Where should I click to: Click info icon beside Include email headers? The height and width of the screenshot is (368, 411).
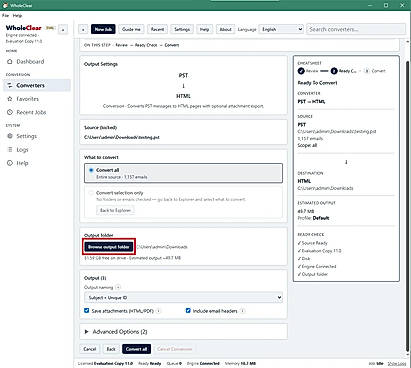click(243, 311)
